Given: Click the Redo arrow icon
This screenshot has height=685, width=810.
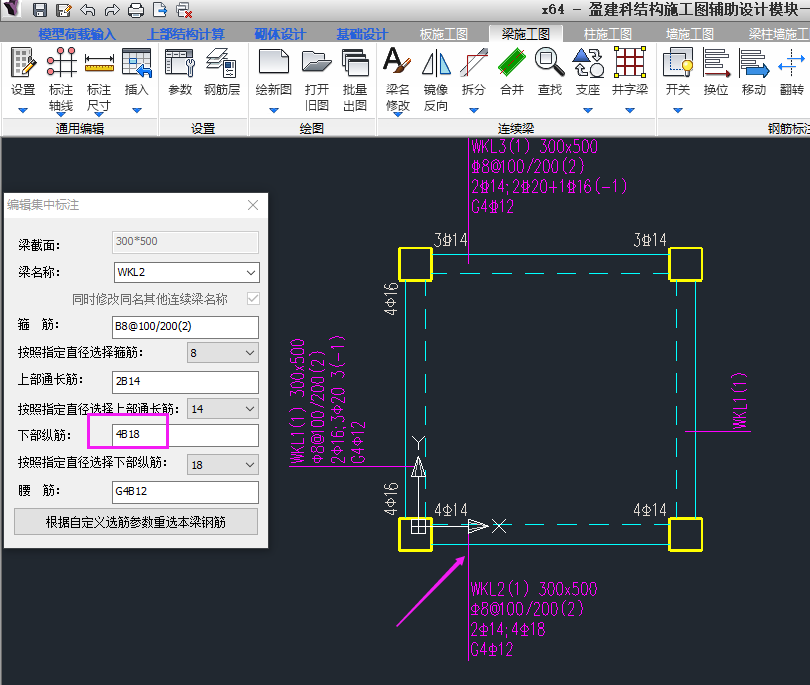Looking at the screenshot, I should tap(112, 10).
